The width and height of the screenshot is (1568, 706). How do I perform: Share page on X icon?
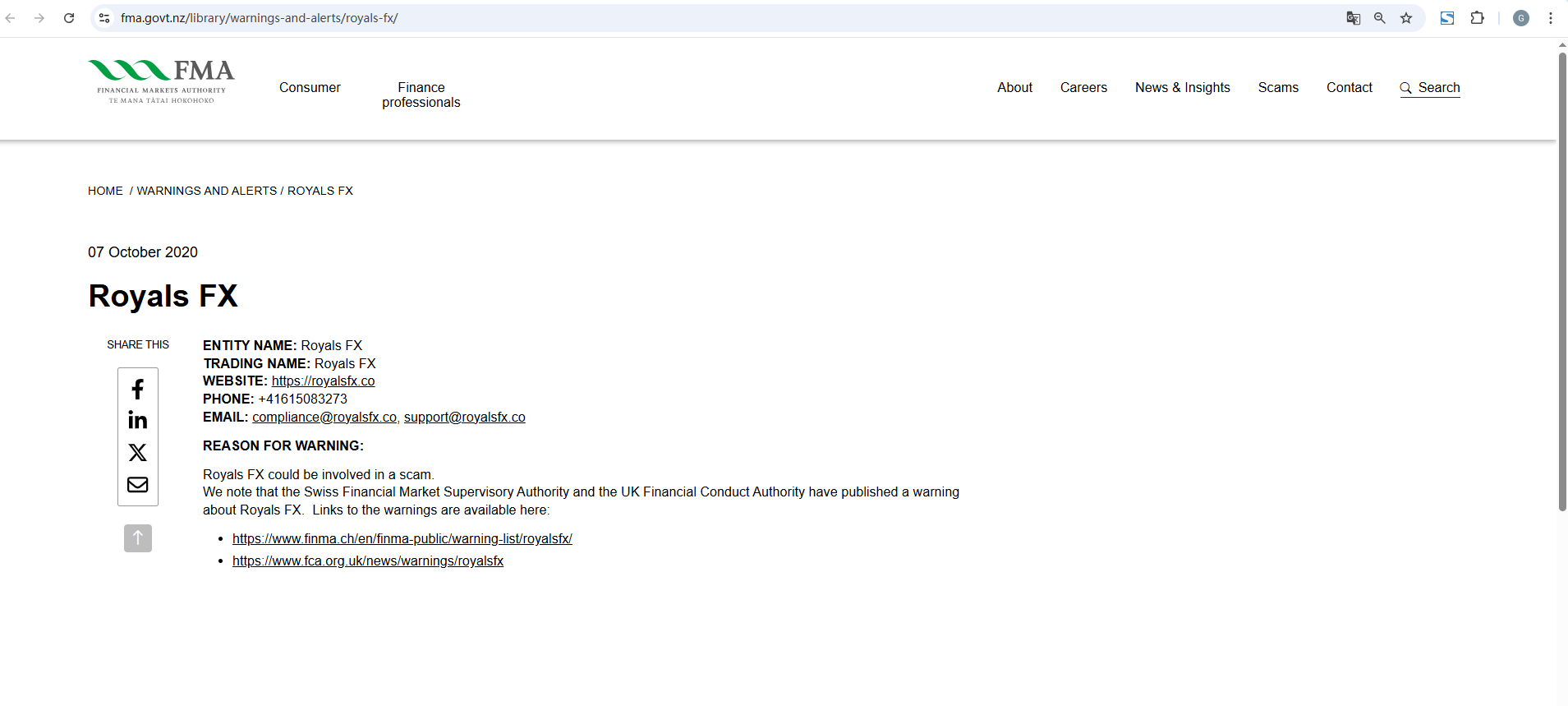138,452
